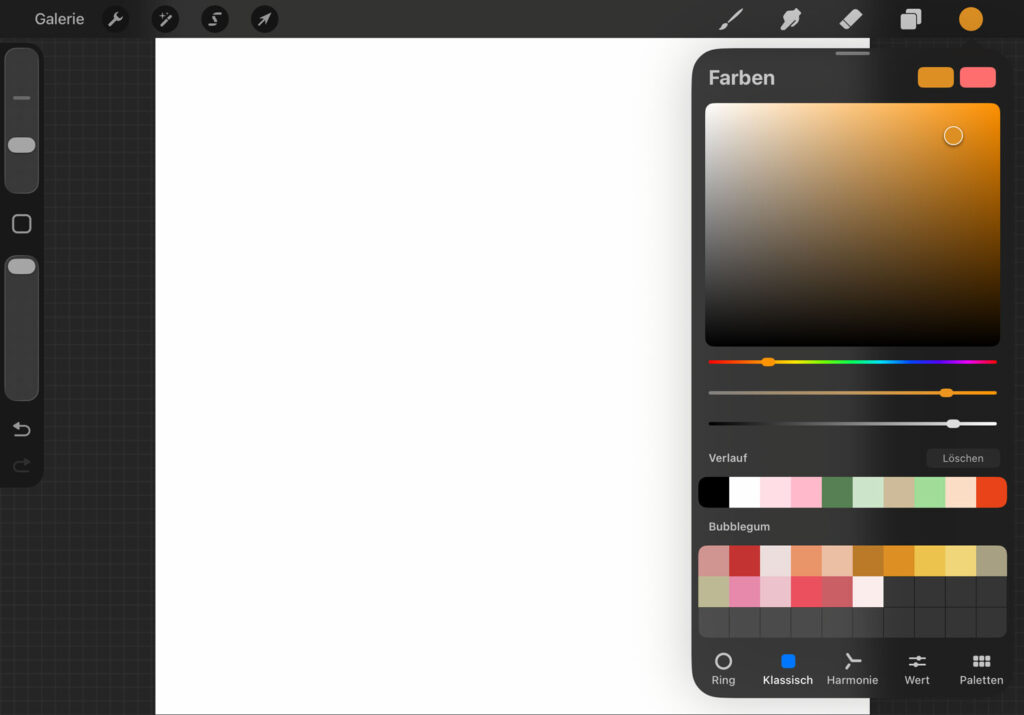This screenshot has width=1024, height=715.
Task: Tap the square Modify button in sidebar
Action: (x=22, y=224)
